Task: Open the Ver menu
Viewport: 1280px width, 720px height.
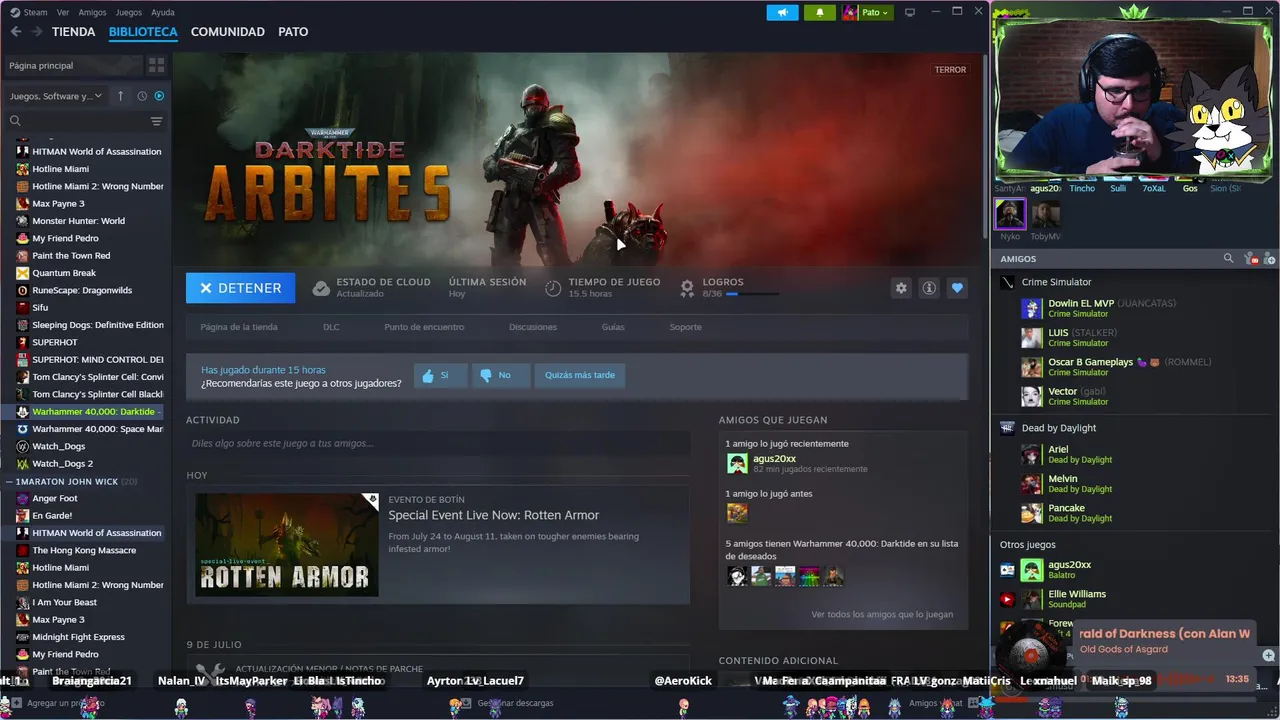Action: tap(63, 12)
